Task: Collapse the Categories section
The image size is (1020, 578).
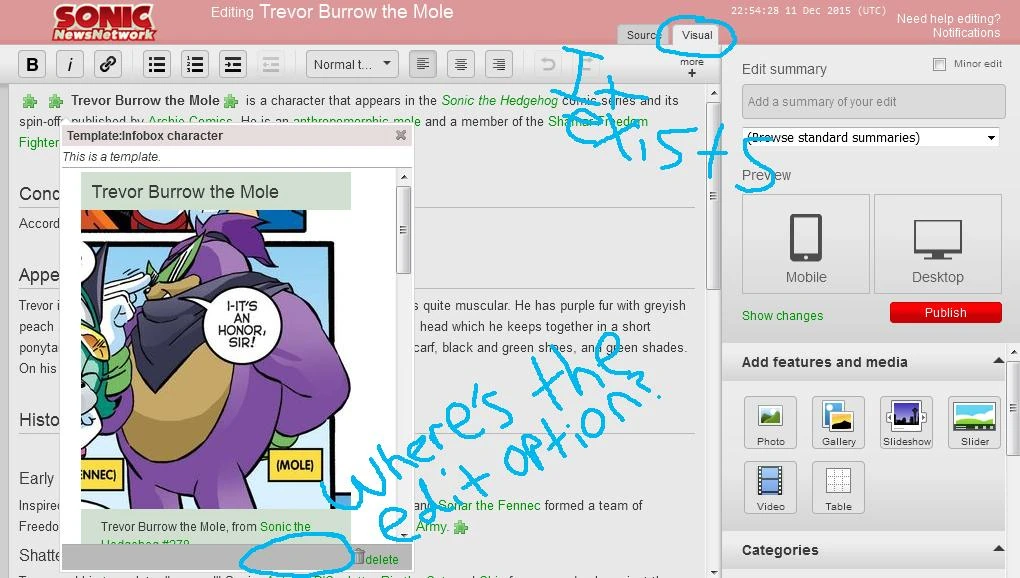Action: (x=998, y=549)
